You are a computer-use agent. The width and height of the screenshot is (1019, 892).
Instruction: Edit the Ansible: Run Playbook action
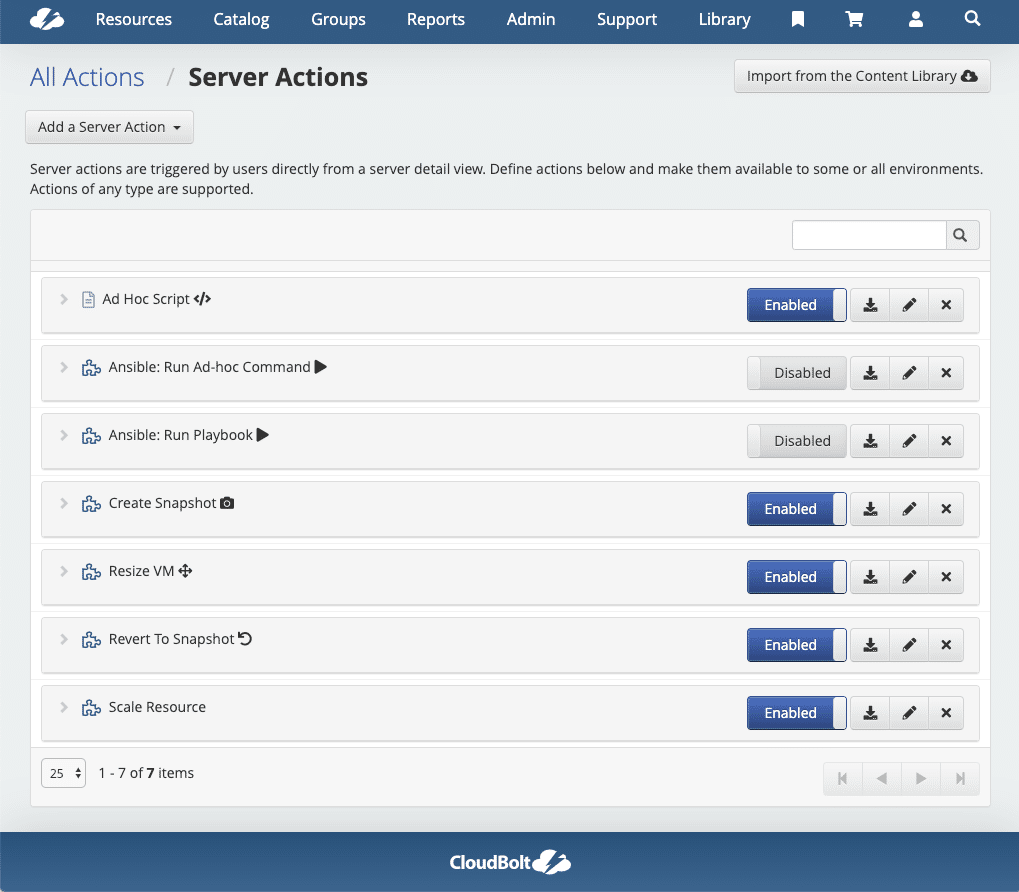[909, 441]
